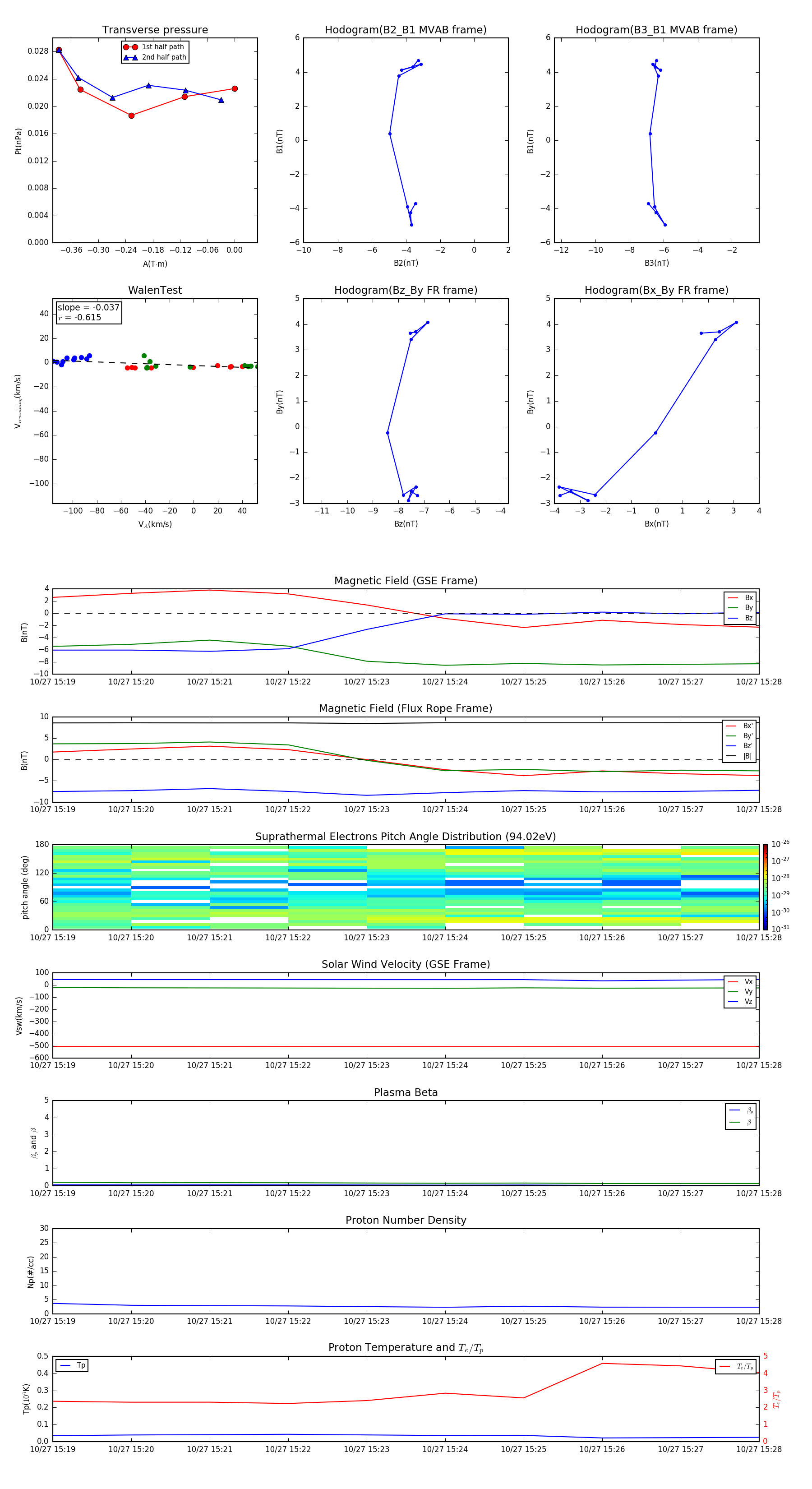
Task: Click the 'Proton Number Density' title
Action: 406,1220
